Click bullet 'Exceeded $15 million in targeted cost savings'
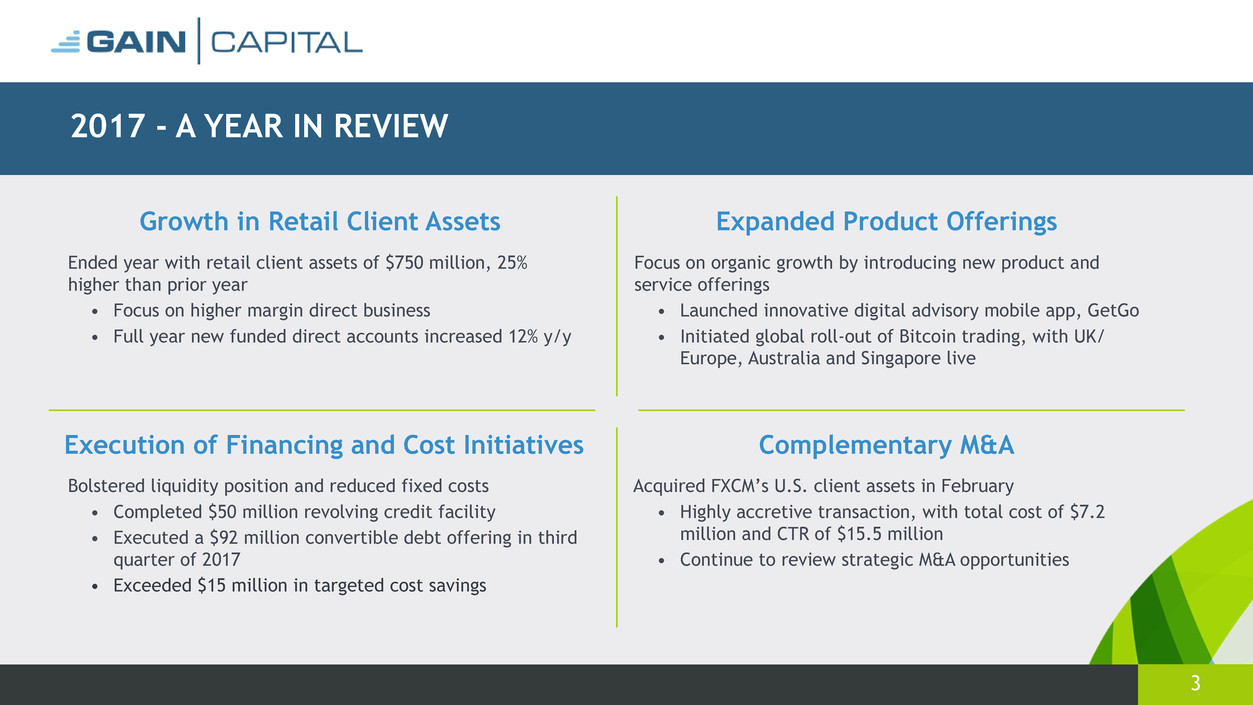Viewport: 1253px width, 705px height. (300, 585)
